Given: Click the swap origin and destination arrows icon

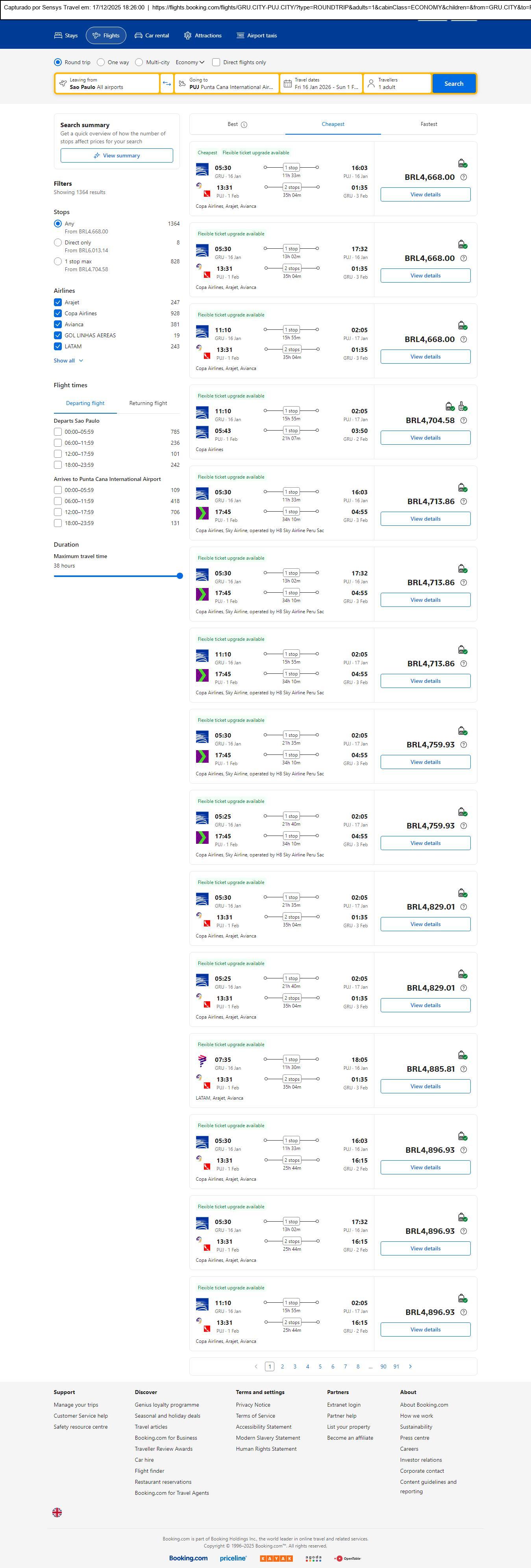Looking at the screenshot, I should [166, 83].
